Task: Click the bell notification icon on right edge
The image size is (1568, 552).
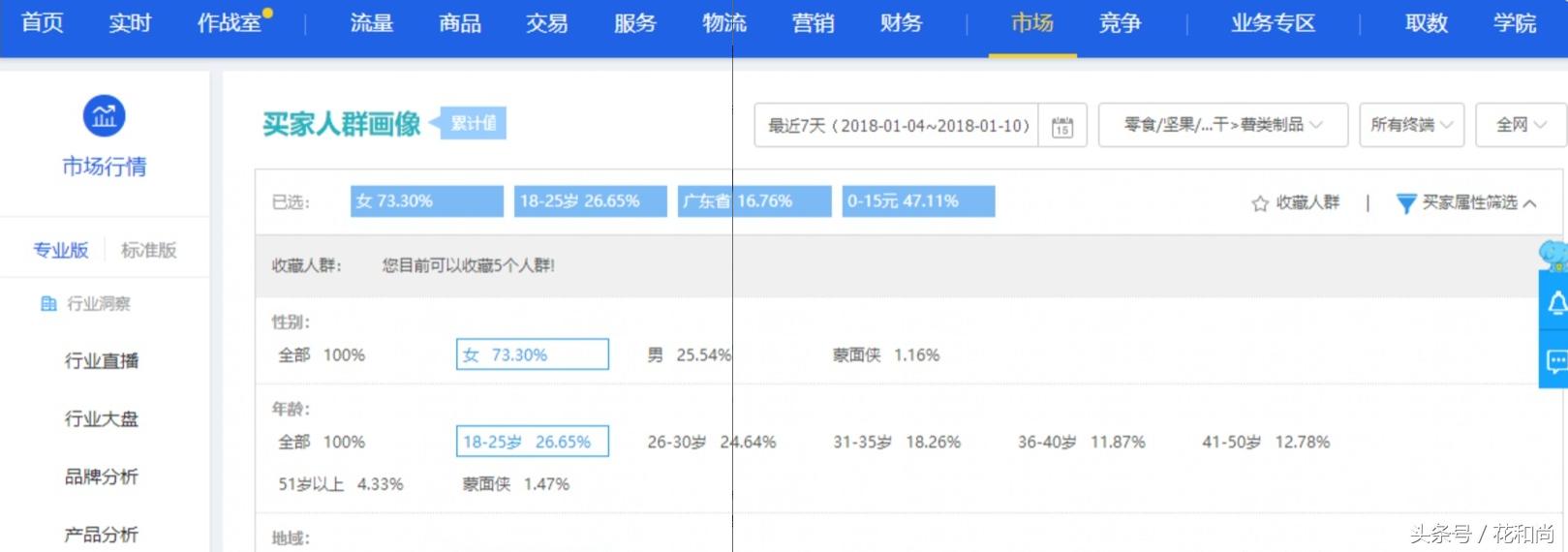Action: 1555,303
